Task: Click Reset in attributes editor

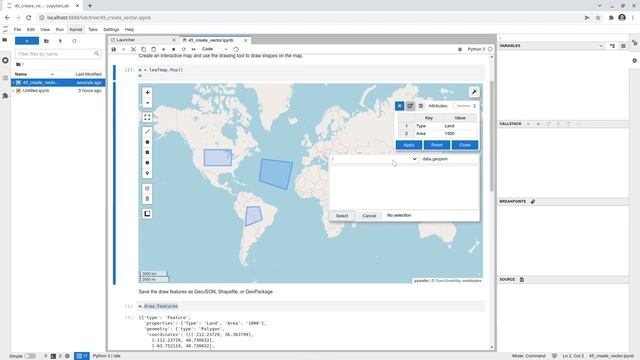Action: click(437, 145)
